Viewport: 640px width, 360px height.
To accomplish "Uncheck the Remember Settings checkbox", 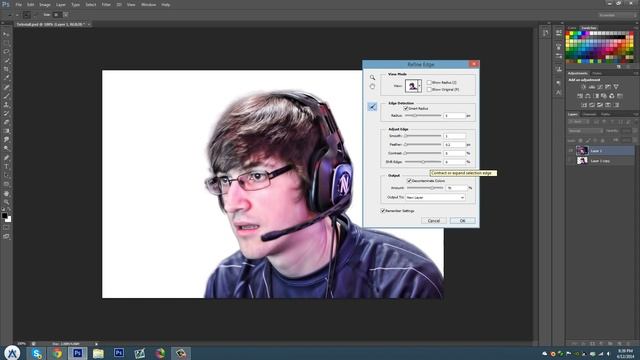I will (x=383, y=211).
